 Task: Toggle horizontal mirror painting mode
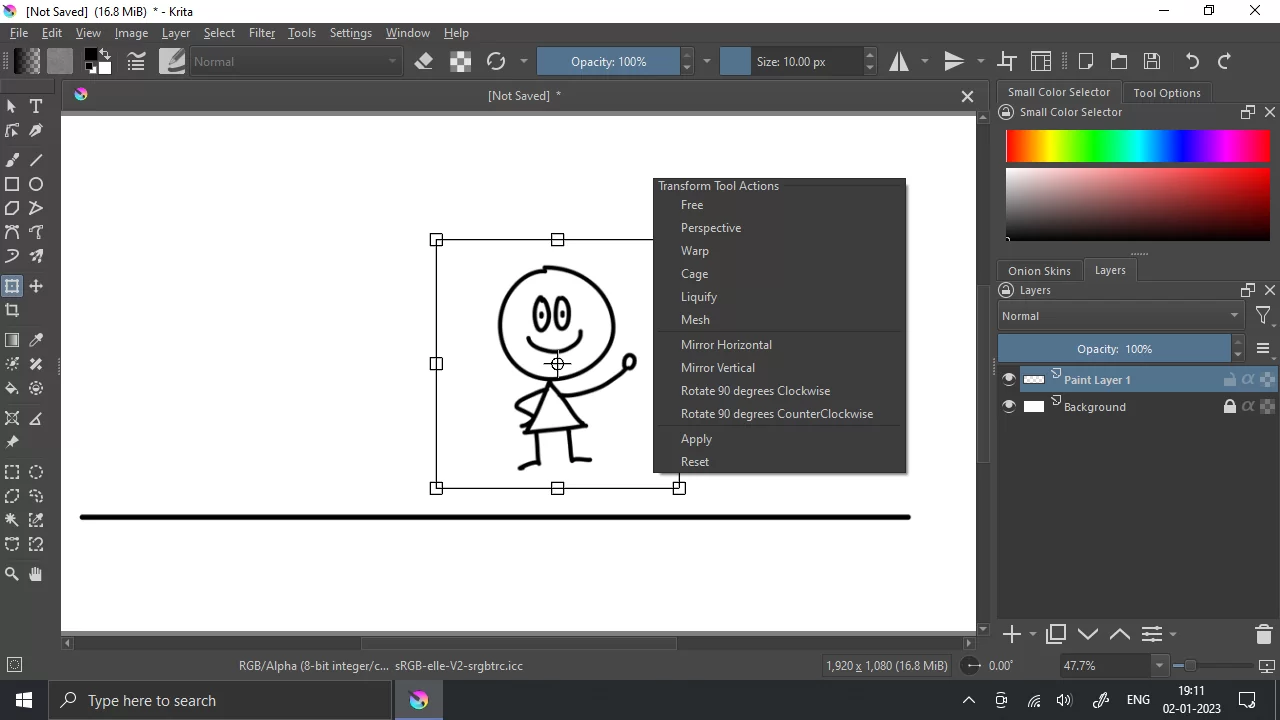tap(899, 61)
